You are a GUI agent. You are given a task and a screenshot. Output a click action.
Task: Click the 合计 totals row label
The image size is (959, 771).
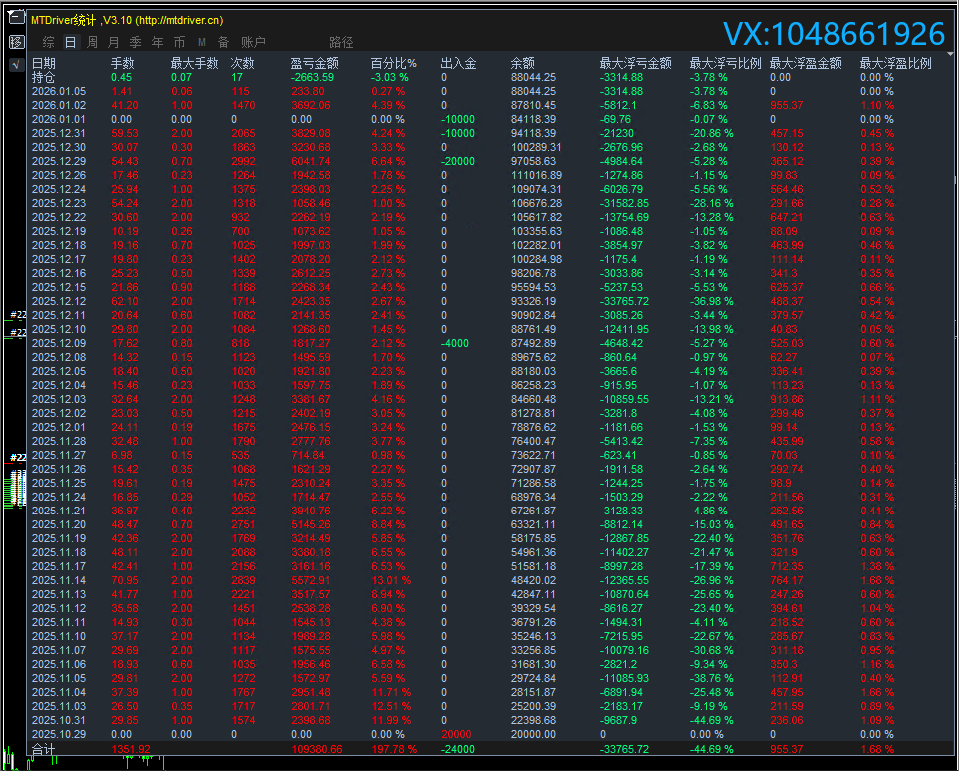click(44, 749)
